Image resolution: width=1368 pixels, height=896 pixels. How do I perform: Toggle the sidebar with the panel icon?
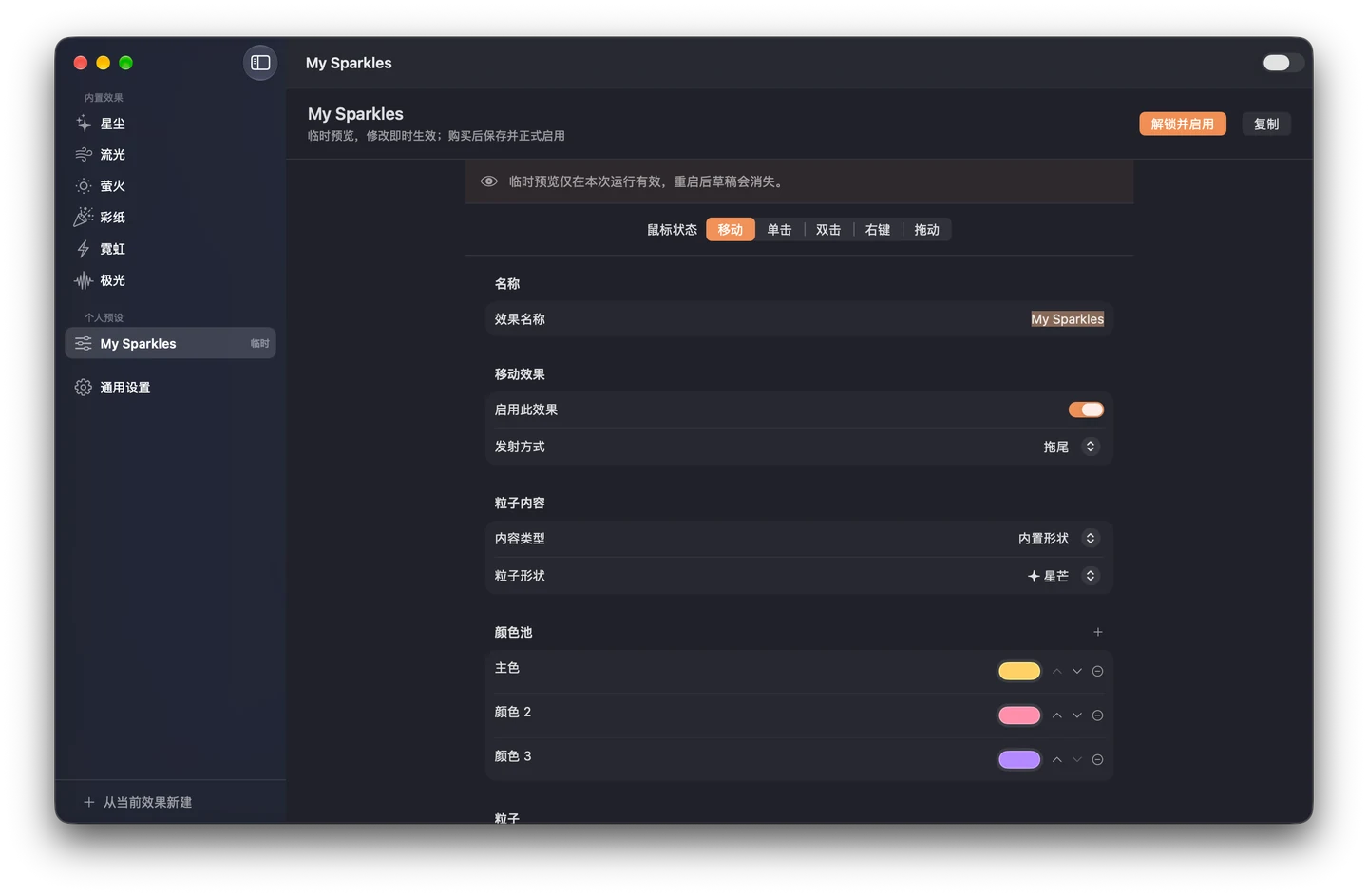(260, 63)
